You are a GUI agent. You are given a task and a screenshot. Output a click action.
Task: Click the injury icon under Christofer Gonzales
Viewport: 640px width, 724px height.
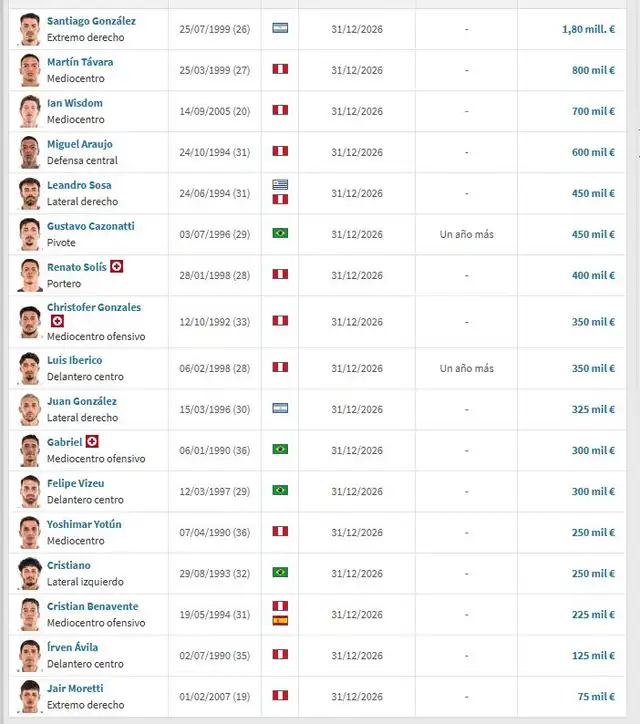pyautogui.click(x=57, y=322)
